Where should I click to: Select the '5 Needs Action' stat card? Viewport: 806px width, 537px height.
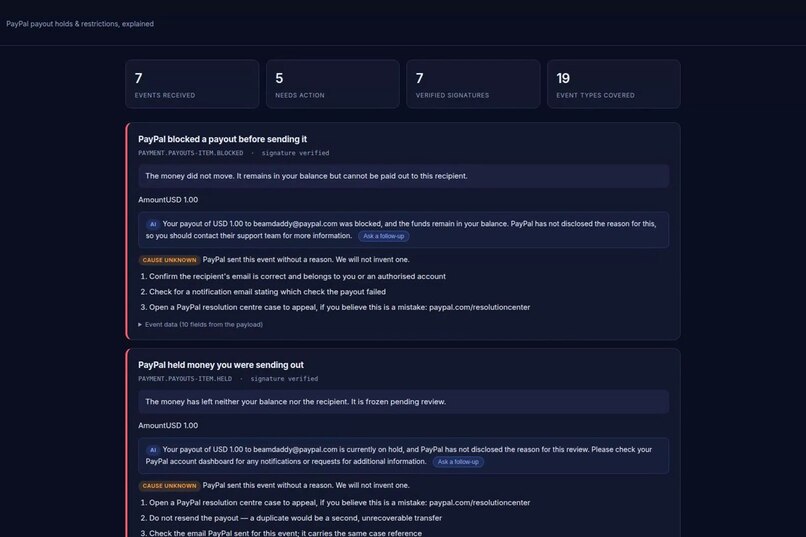(333, 84)
